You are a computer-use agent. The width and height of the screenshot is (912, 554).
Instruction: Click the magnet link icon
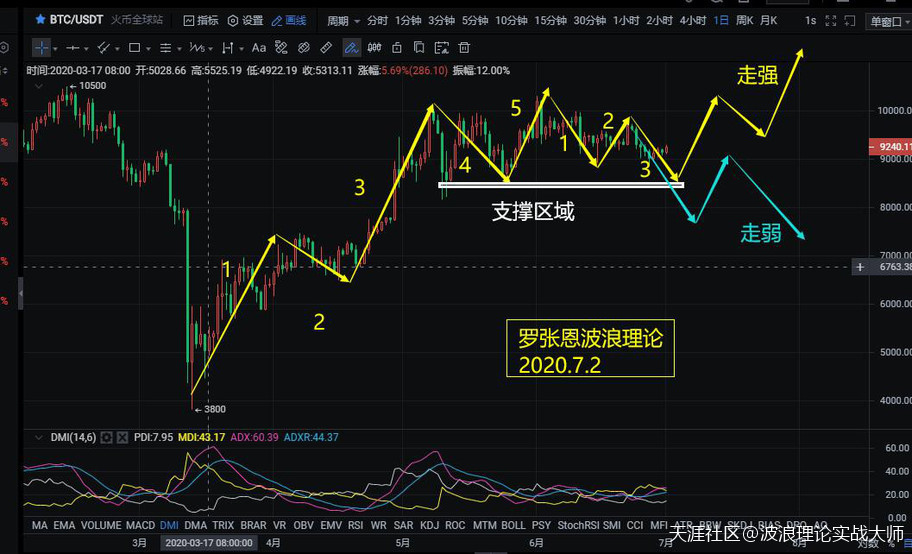click(304, 48)
